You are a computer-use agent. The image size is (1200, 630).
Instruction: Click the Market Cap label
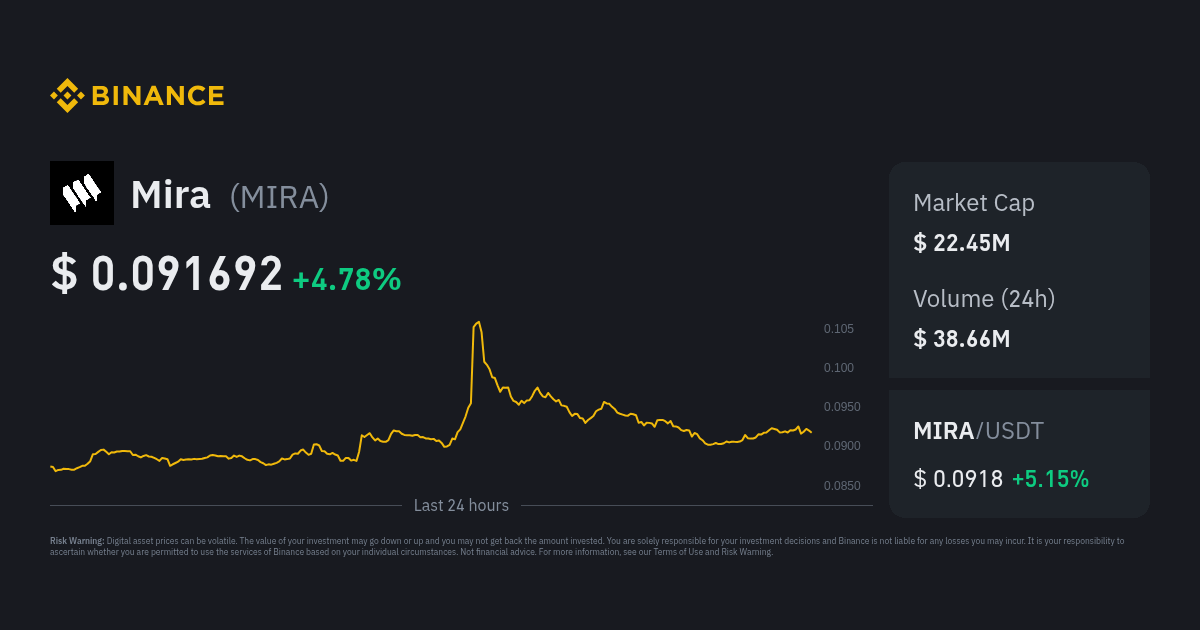pyautogui.click(x=974, y=203)
